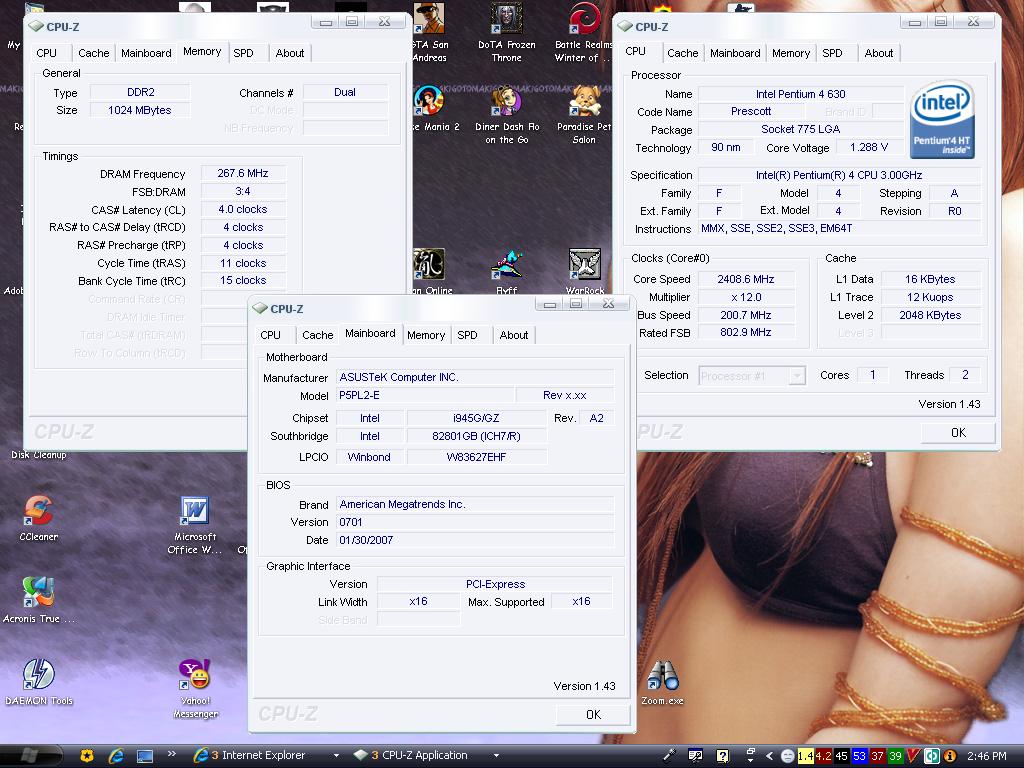Click the Show Desktop quick launch icon
Screen dimensions: 1024x768
(144, 756)
